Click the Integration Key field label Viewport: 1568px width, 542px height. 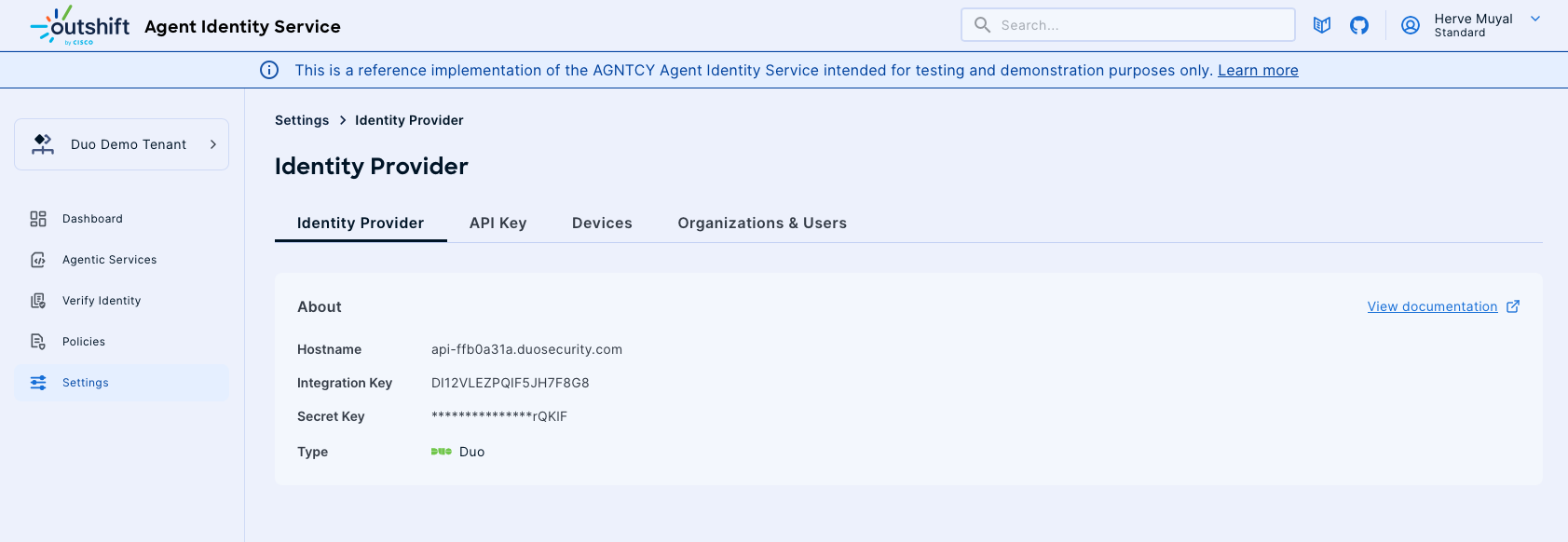click(345, 383)
